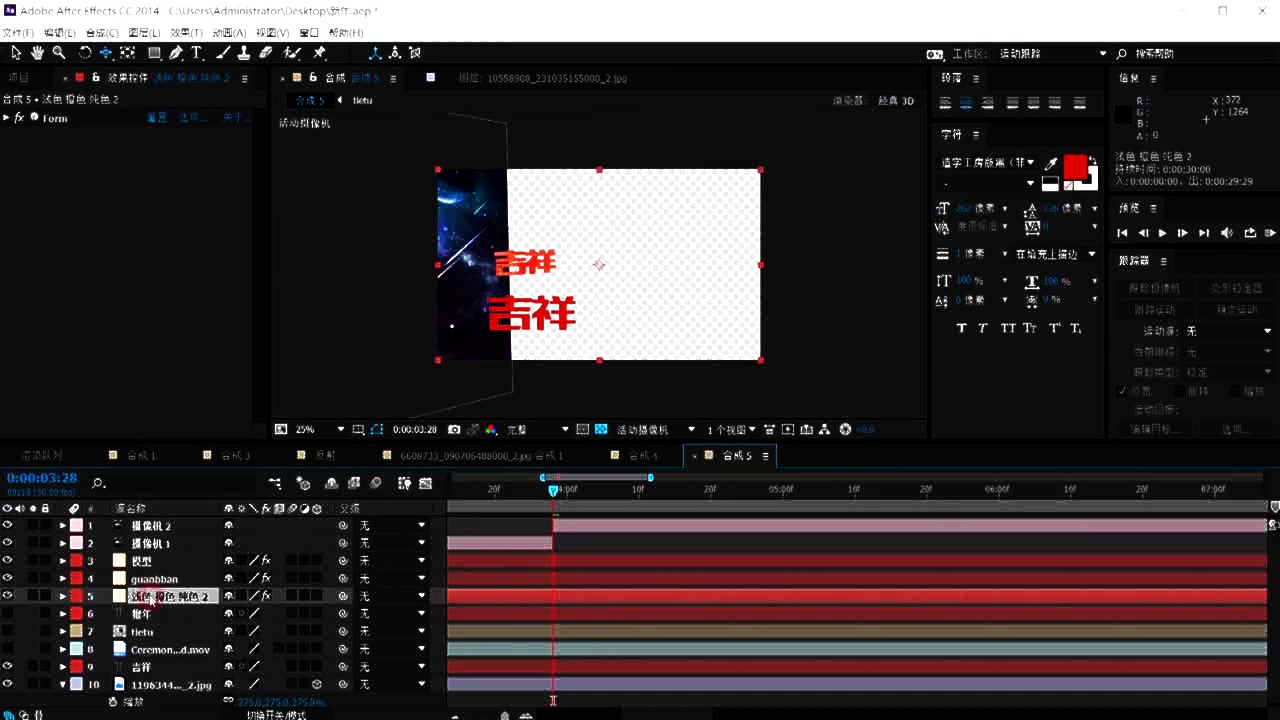Screen dimensions: 1280x720
Task: Select the Unified Camera tool
Action: coord(106,53)
